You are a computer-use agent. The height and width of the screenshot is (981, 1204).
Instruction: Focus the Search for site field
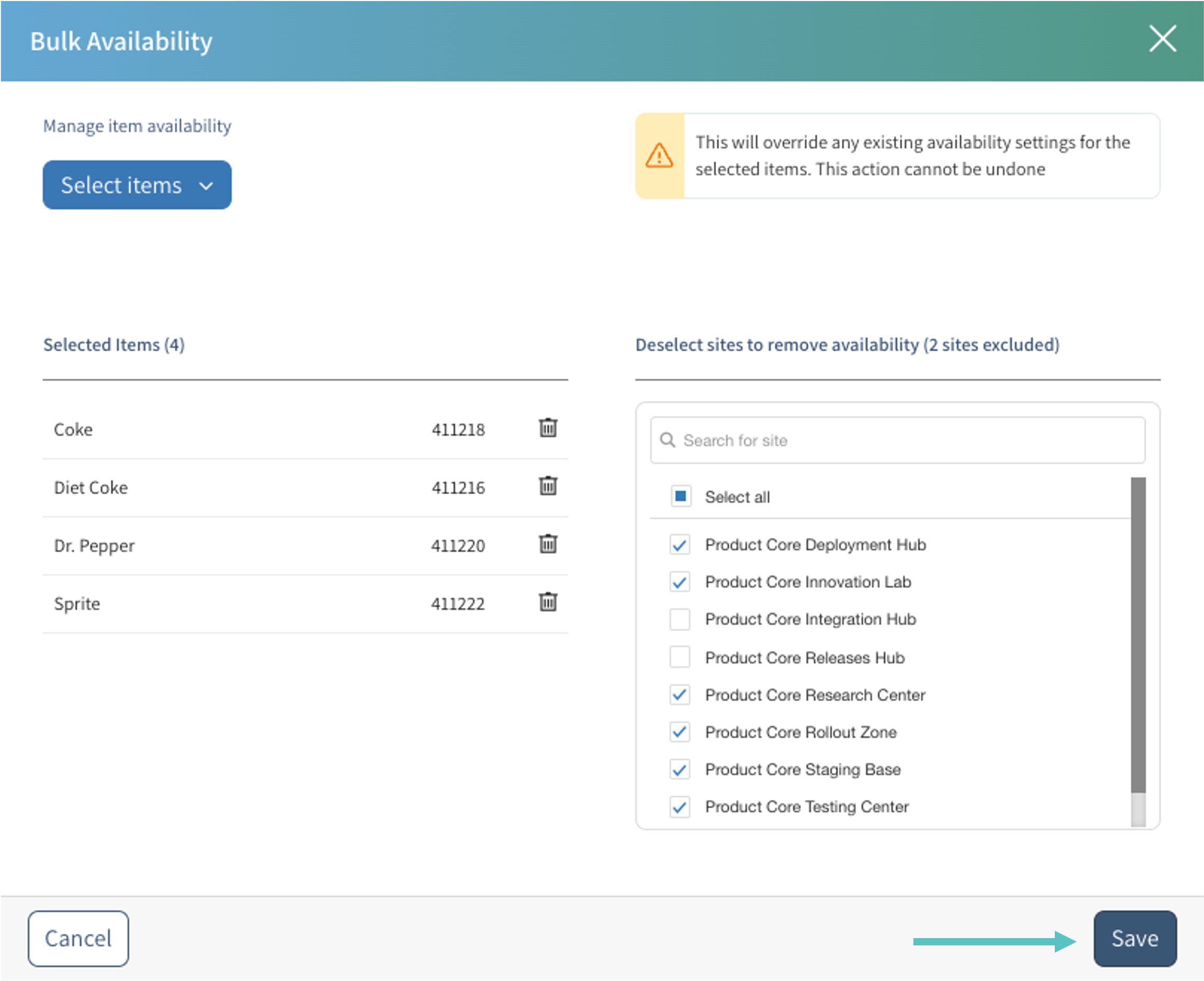pyautogui.click(x=904, y=440)
